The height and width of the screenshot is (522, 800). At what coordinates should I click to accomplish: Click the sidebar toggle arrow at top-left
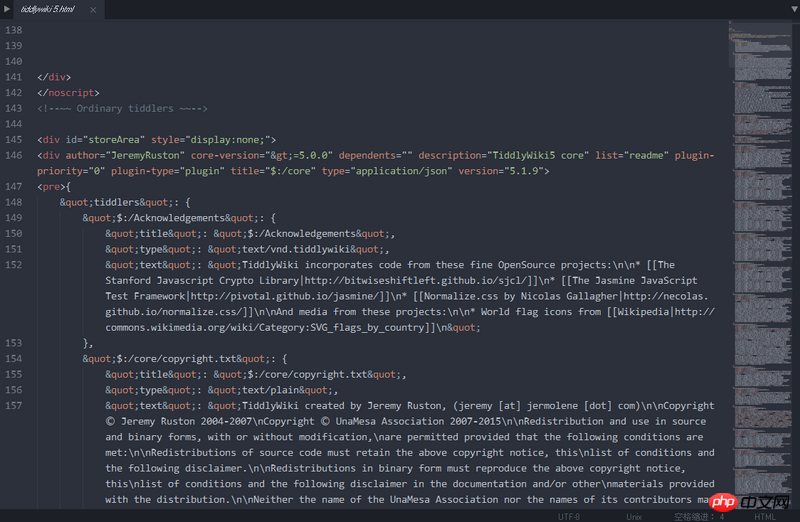(8, 8)
